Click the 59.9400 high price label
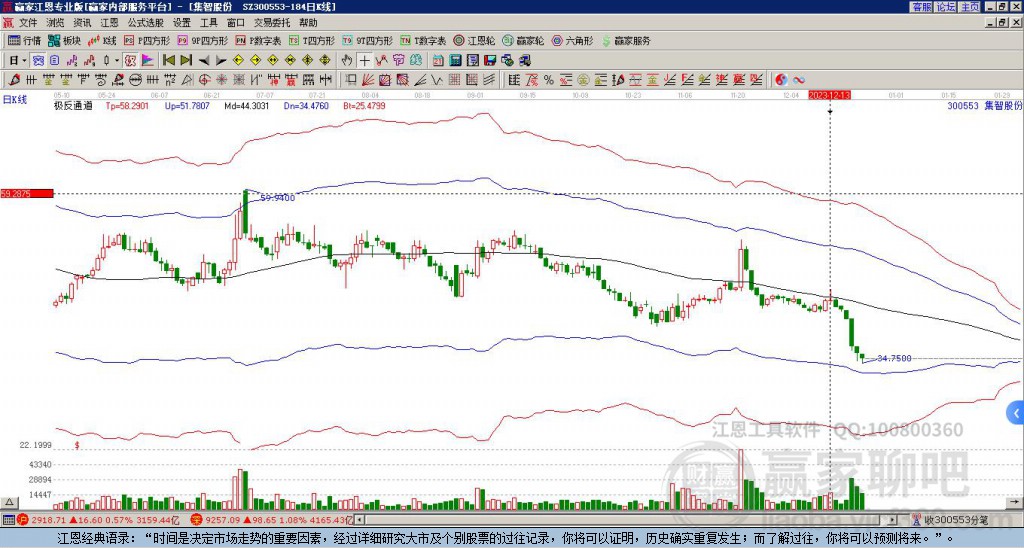 point(277,198)
